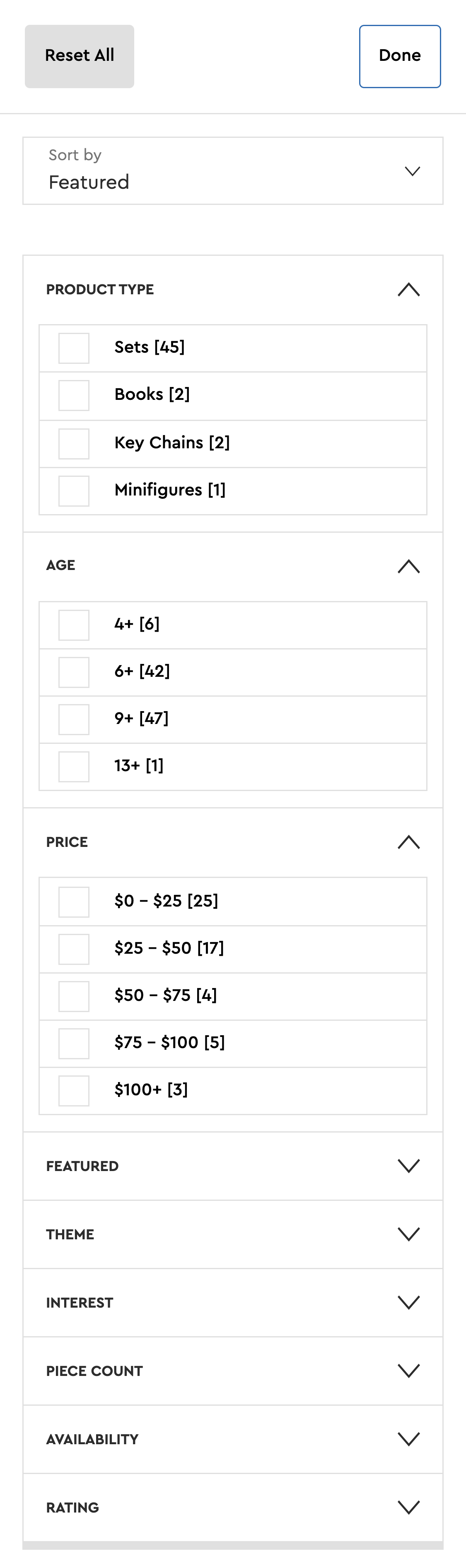Image resolution: width=466 pixels, height=1568 pixels.
Task: Enable the Key Chains filter
Action: click(x=73, y=443)
